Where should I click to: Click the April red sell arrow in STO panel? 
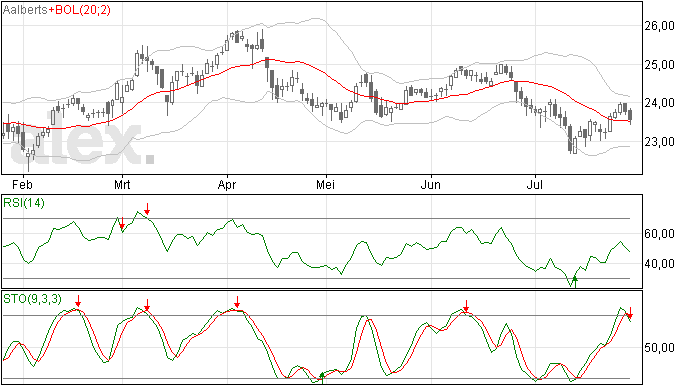pos(237,302)
